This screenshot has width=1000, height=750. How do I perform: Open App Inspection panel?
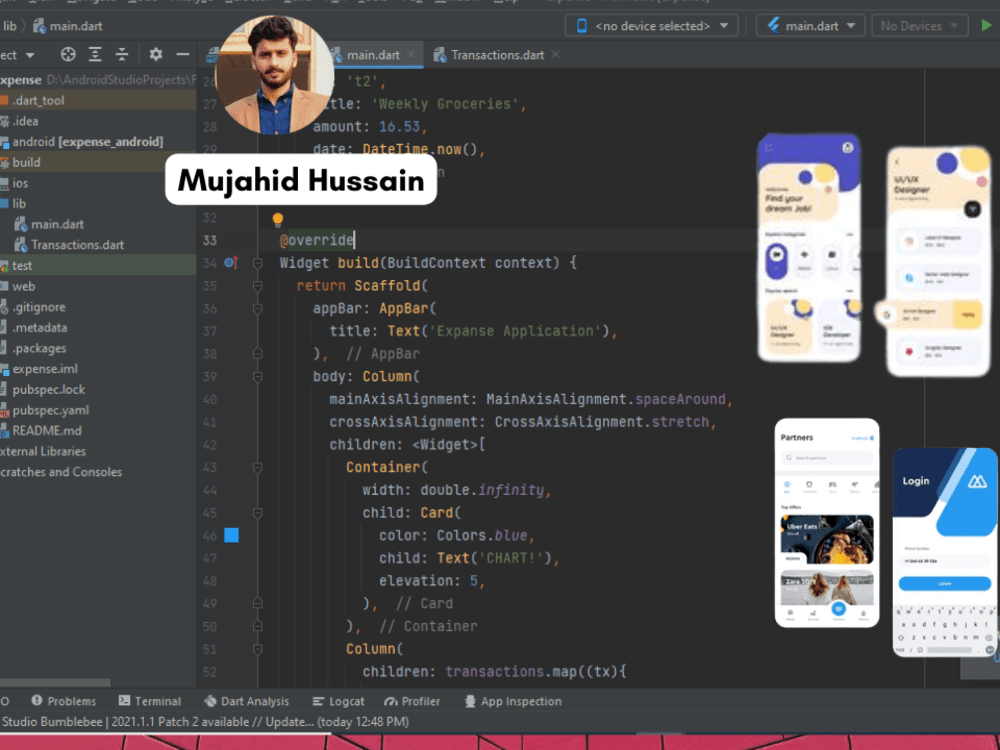[513, 701]
